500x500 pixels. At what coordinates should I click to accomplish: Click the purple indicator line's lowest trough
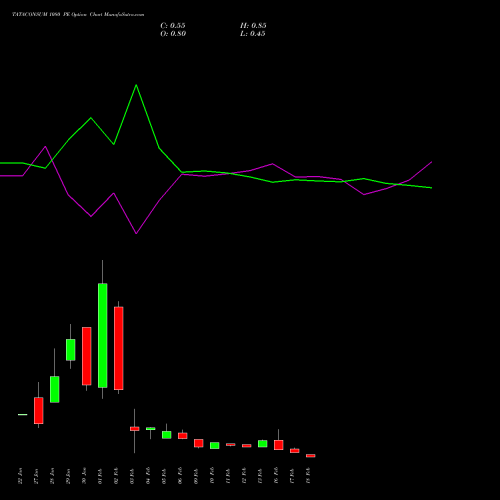[136, 233]
